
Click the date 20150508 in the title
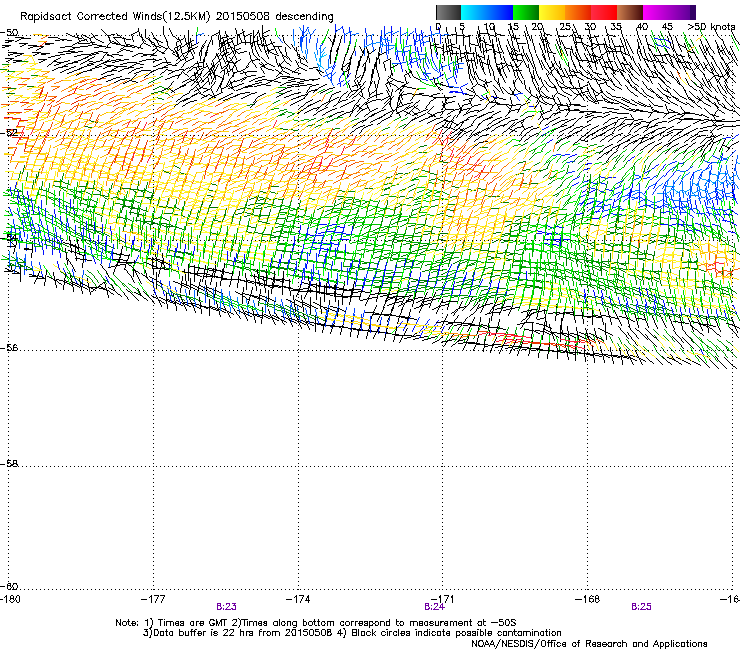(243, 17)
